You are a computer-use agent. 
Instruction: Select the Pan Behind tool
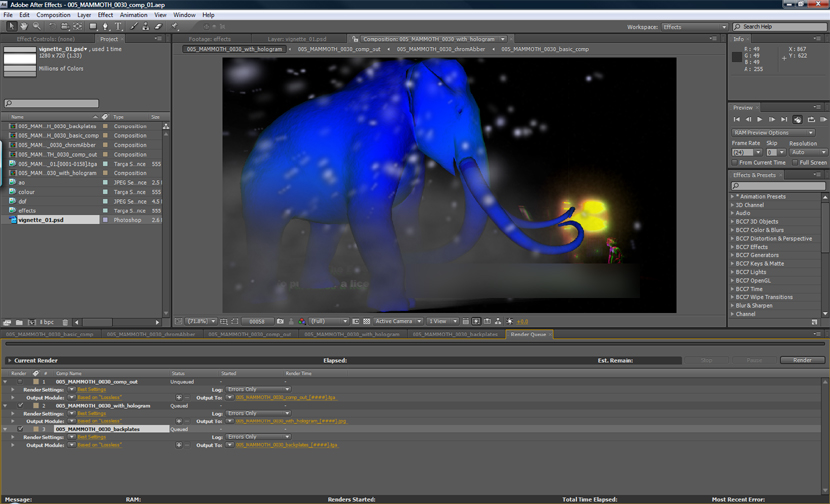tap(77, 26)
